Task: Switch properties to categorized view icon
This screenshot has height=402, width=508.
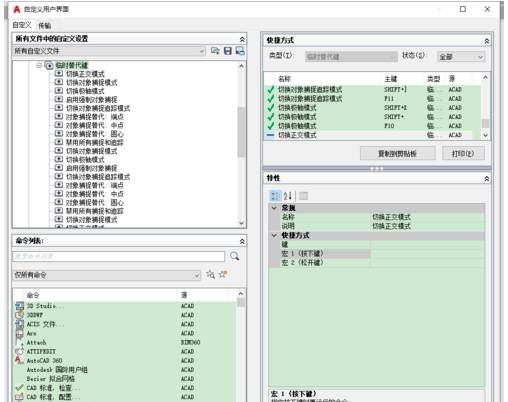Action: coord(275,196)
